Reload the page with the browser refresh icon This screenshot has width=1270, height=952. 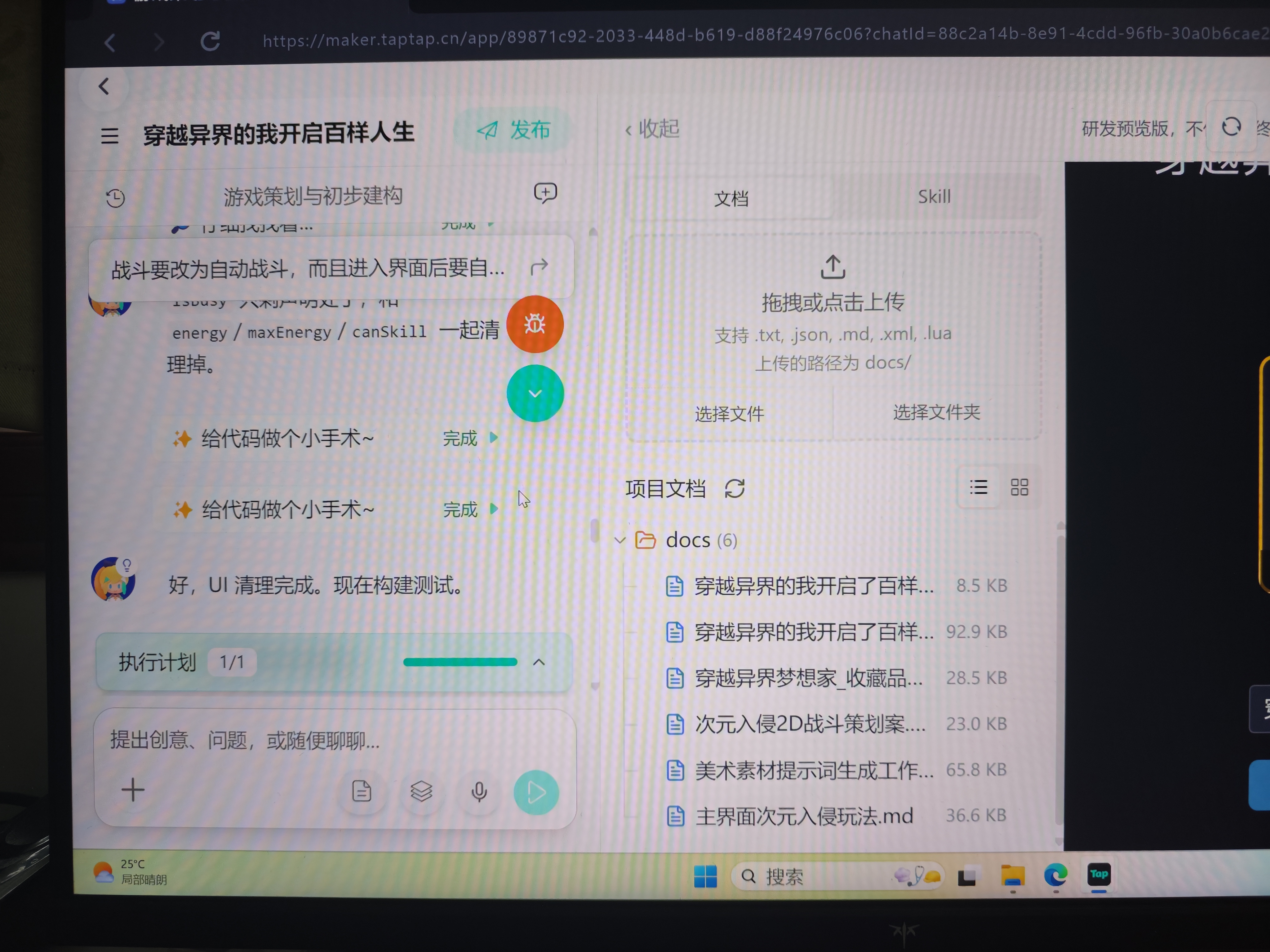click(x=210, y=41)
